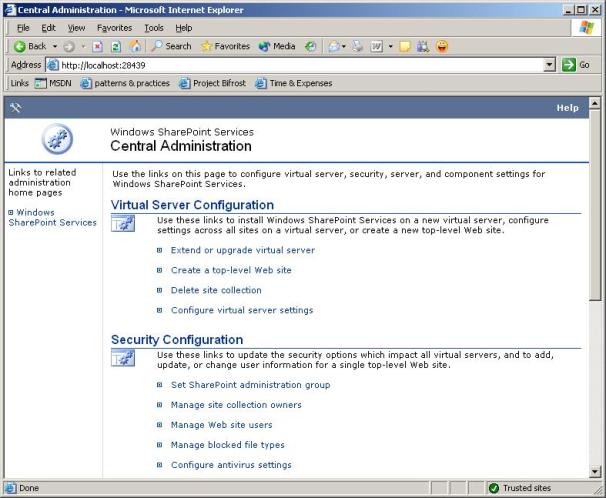Click the Mail toolbar icon
606x498 pixels.
(334, 47)
